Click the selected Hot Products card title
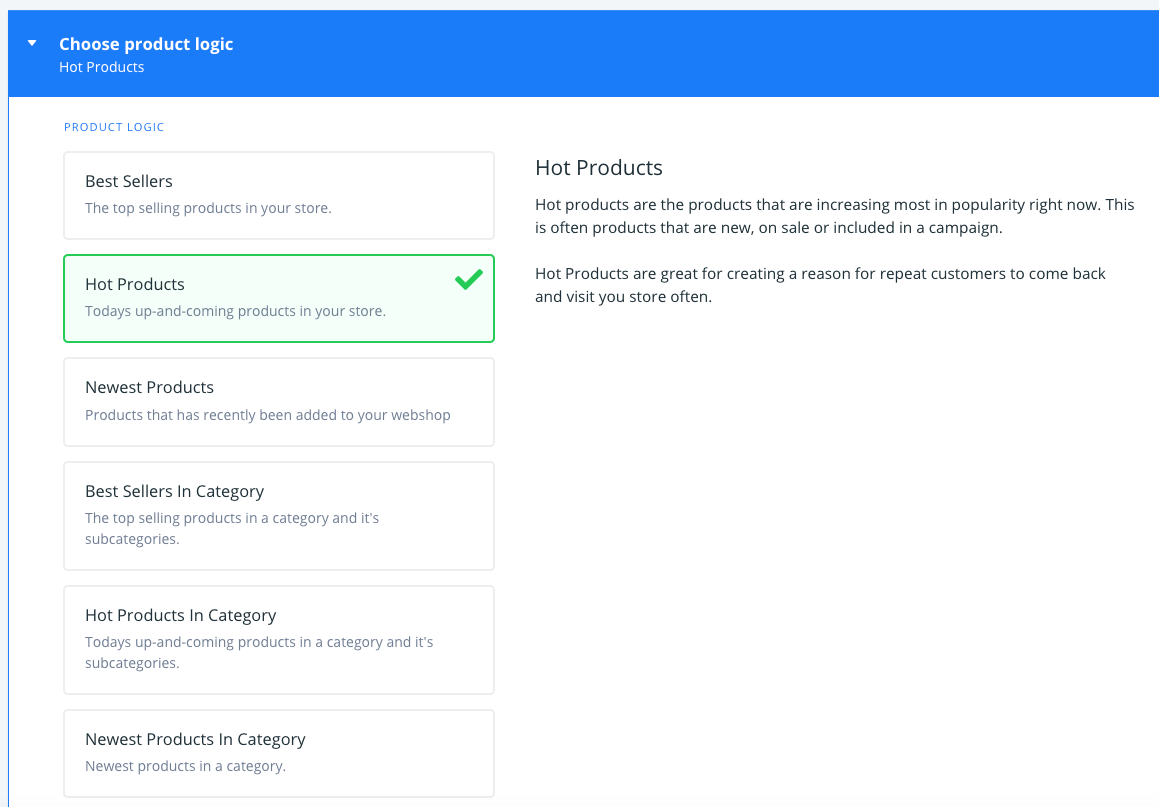The height and width of the screenshot is (807, 1159). (x=135, y=285)
